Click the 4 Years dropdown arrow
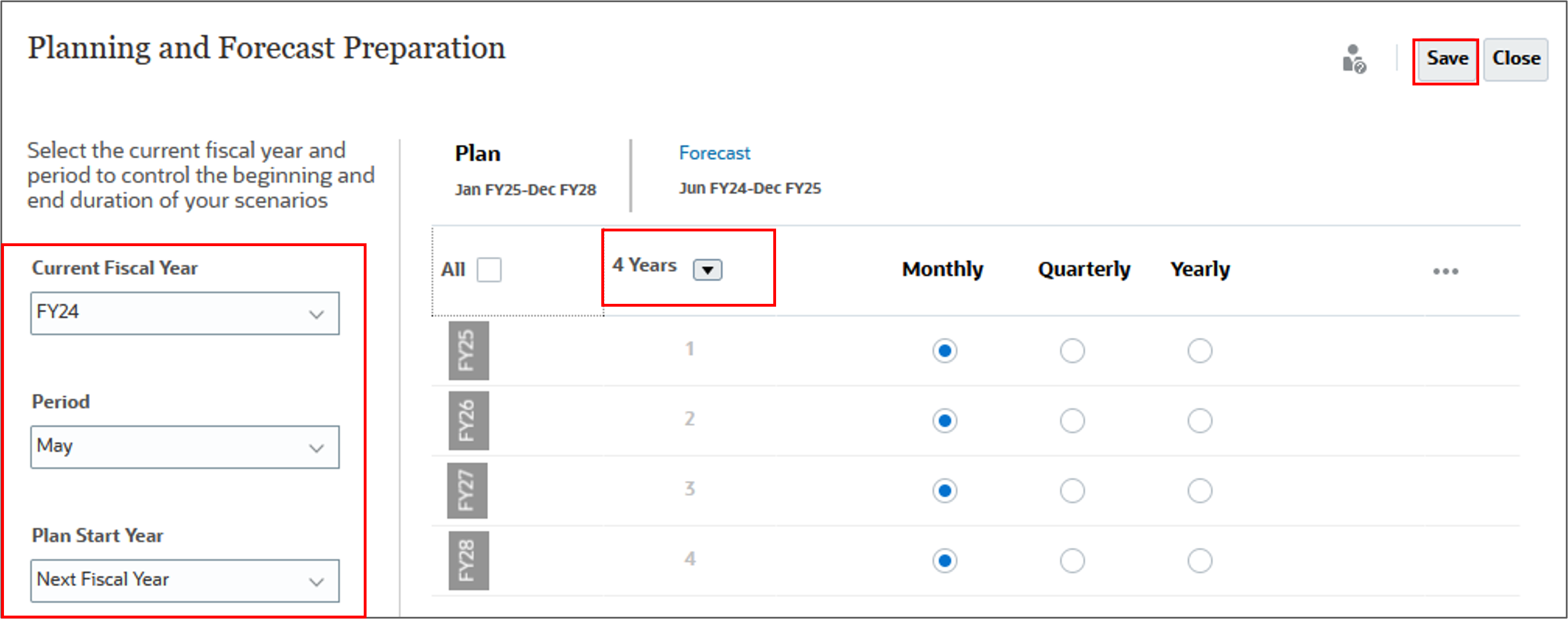This screenshot has width=1568, height=619. click(707, 270)
